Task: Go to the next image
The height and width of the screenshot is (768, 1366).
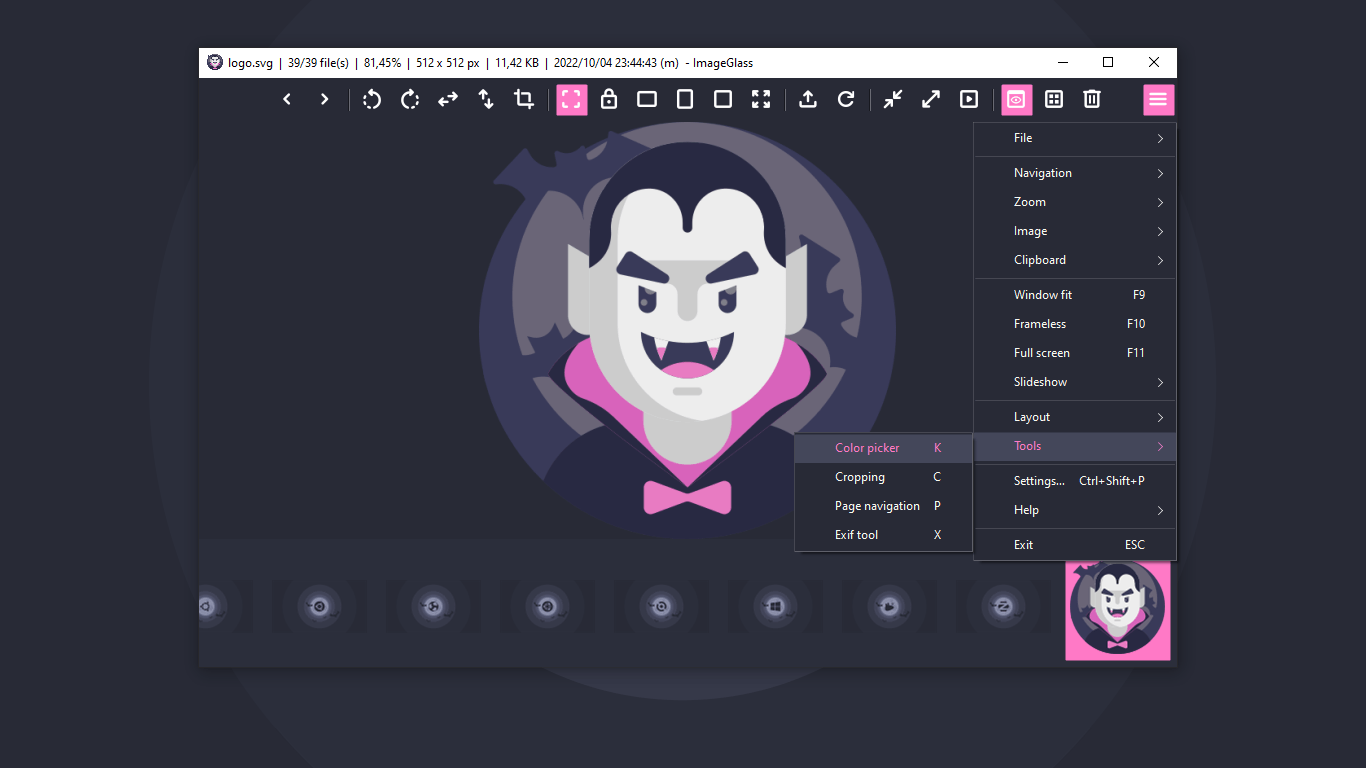Action: coord(323,99)
